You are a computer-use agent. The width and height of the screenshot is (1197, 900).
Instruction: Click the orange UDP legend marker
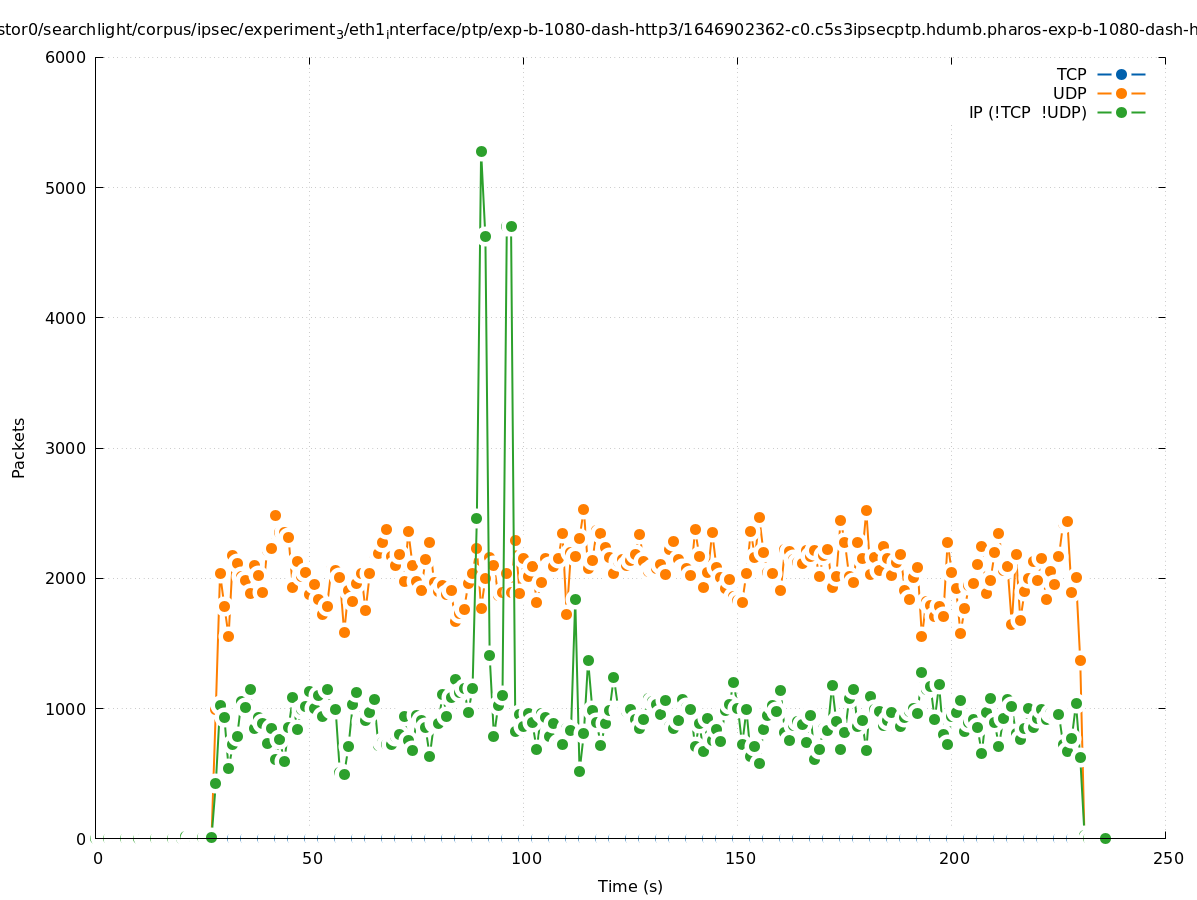pos(1121,93)
